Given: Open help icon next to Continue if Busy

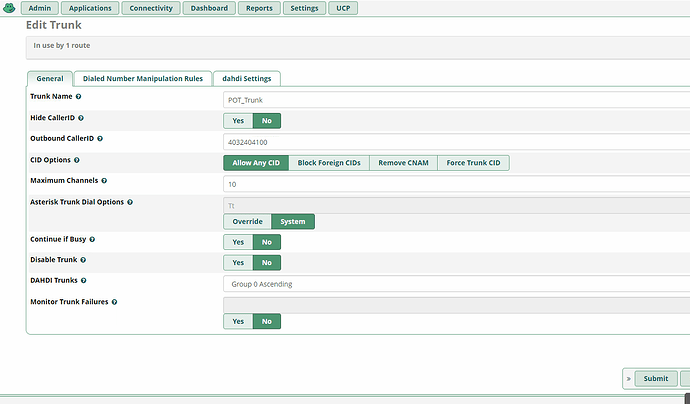Looking at the screenshot, I should click(92, 239).
